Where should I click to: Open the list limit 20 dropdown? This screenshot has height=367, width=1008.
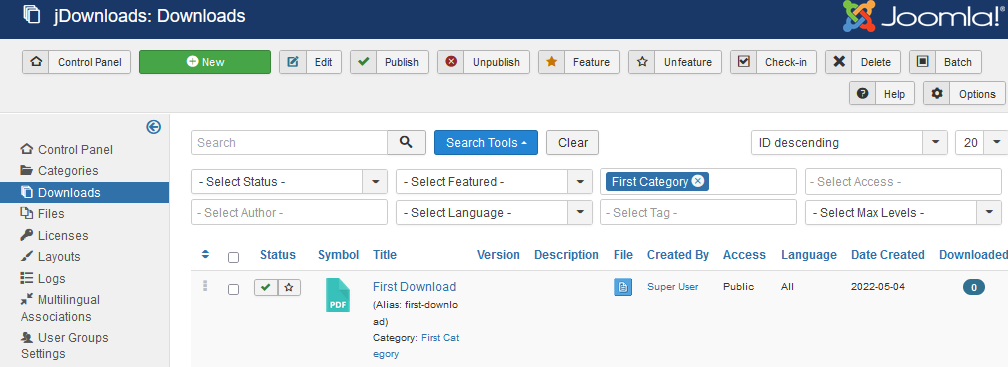click(982, 143)
